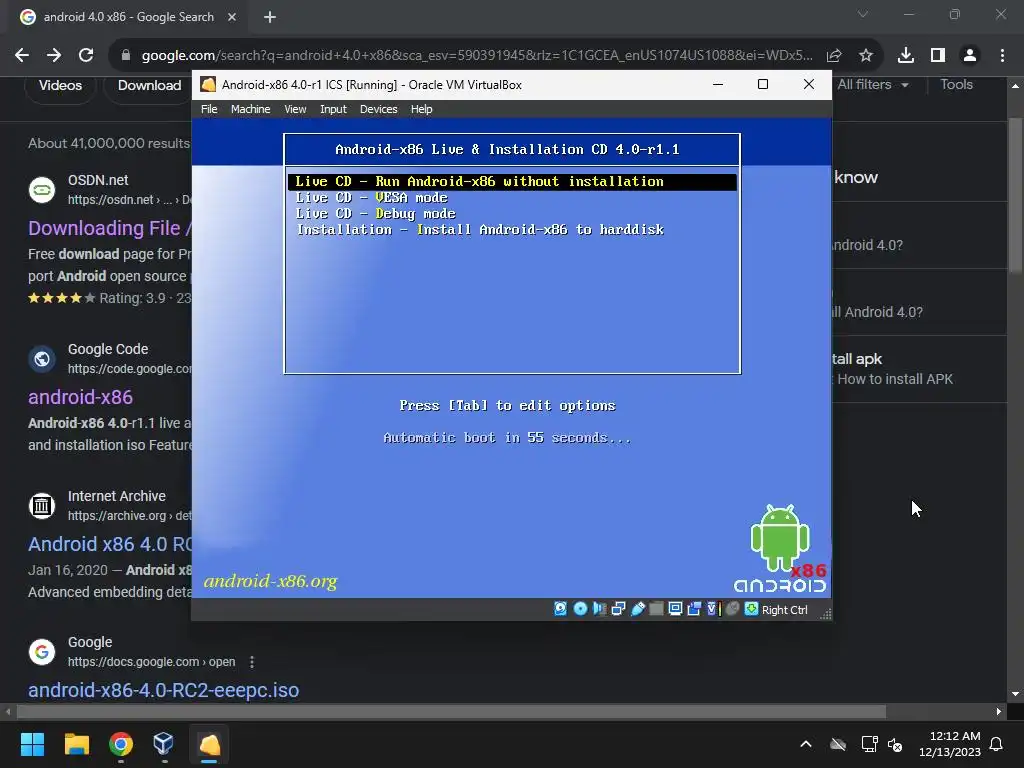
Task: View site information via the lock icon
Action: click(x=126, y=56)
